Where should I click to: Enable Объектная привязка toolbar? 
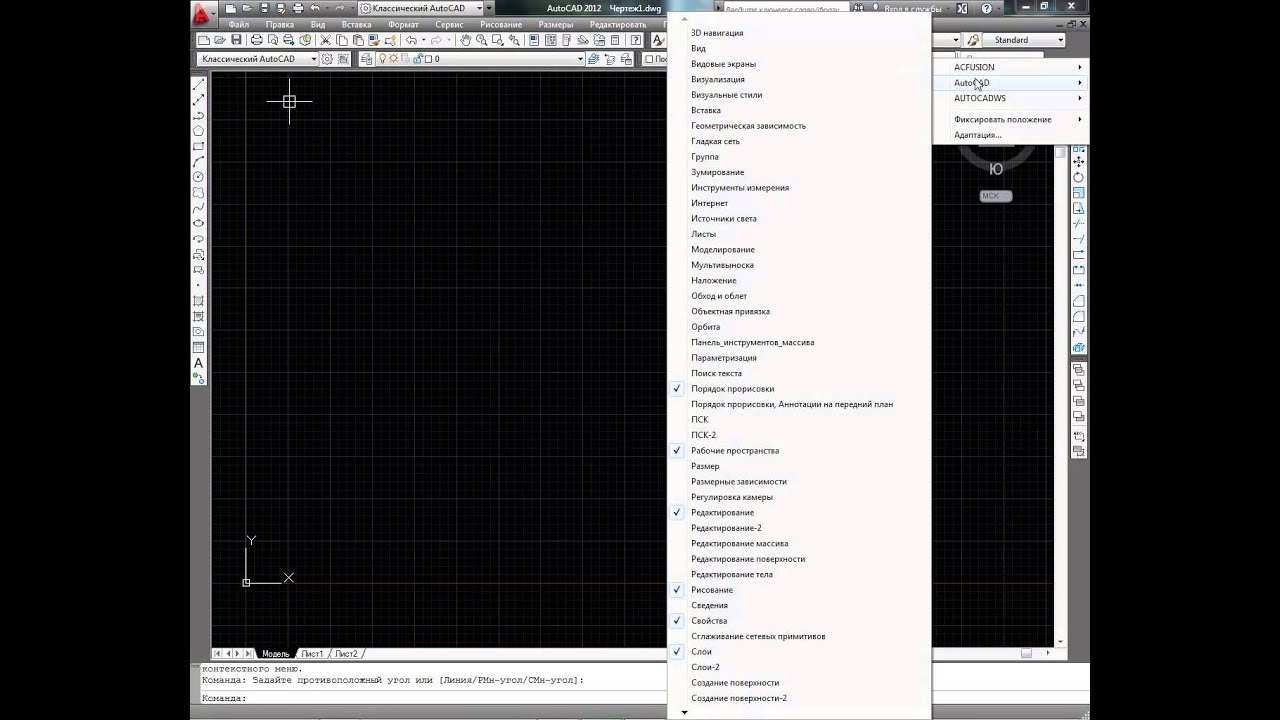click(x=798, y=311)
